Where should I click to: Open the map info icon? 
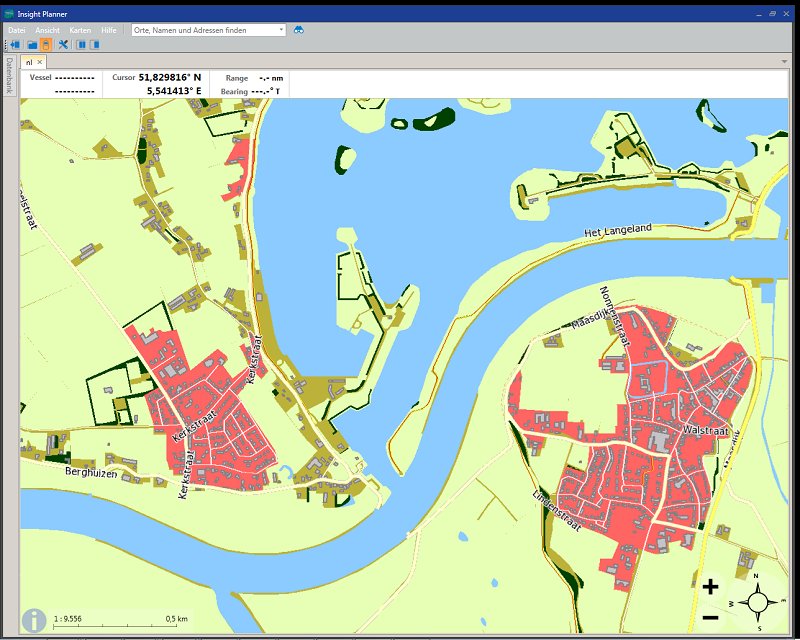(34, 620)
